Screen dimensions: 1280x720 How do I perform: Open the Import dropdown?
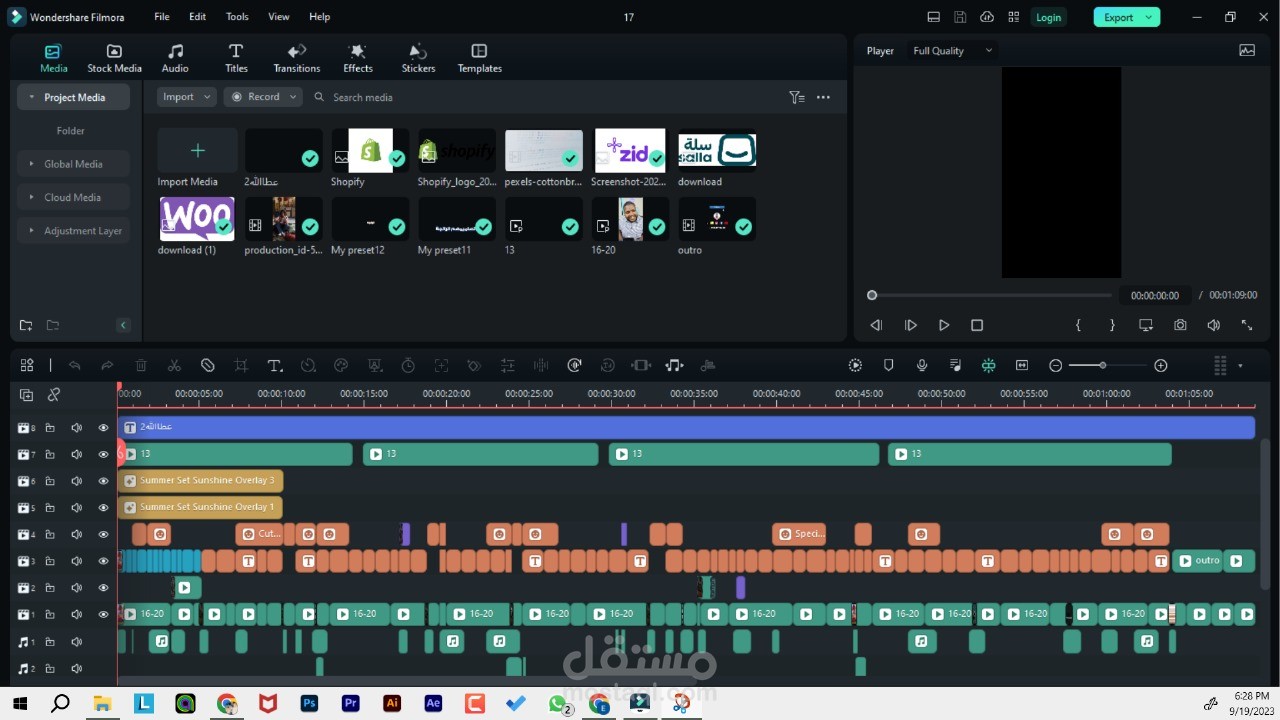tap(186, 97)
